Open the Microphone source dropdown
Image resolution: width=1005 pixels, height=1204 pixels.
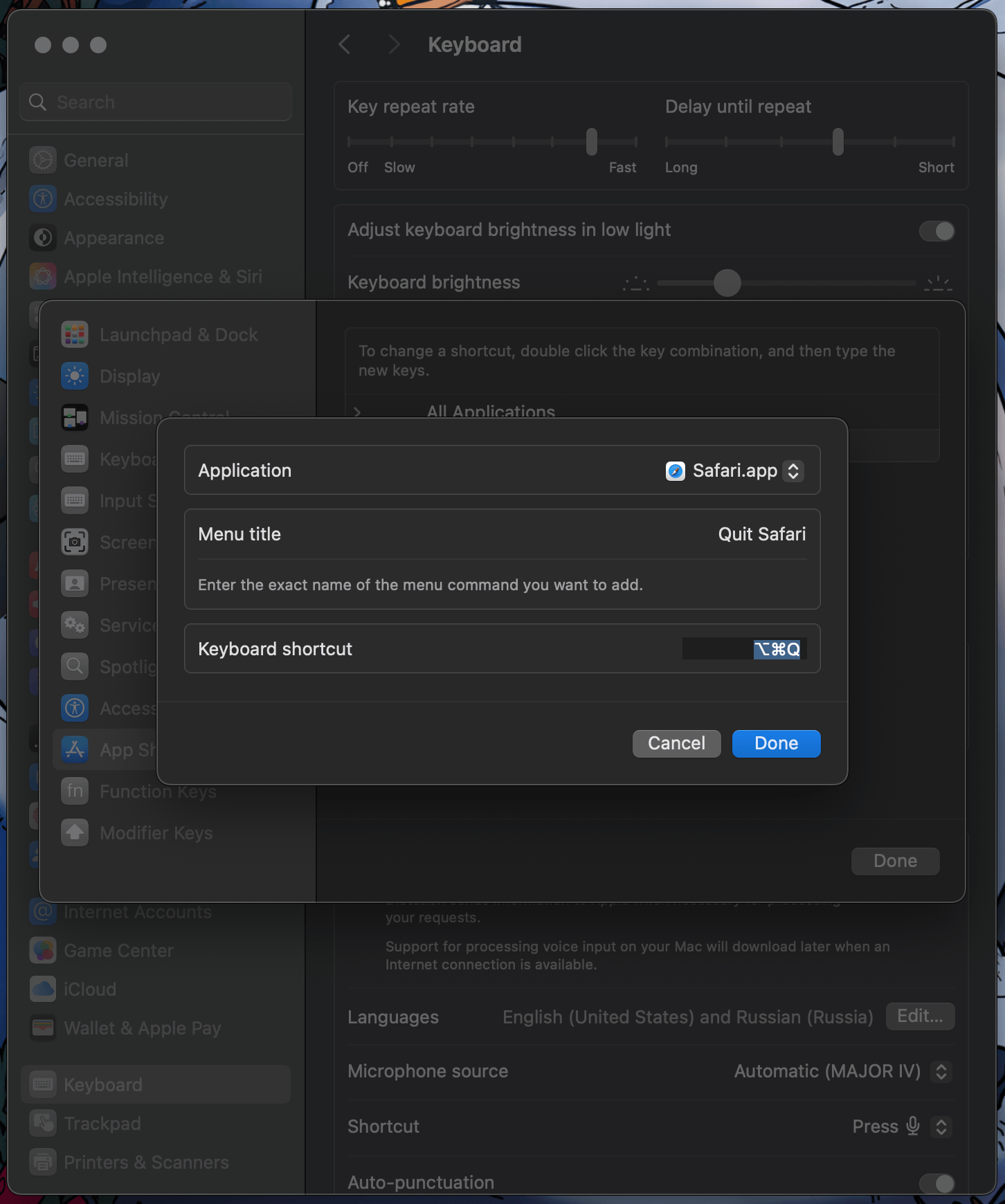point(941,1071)
